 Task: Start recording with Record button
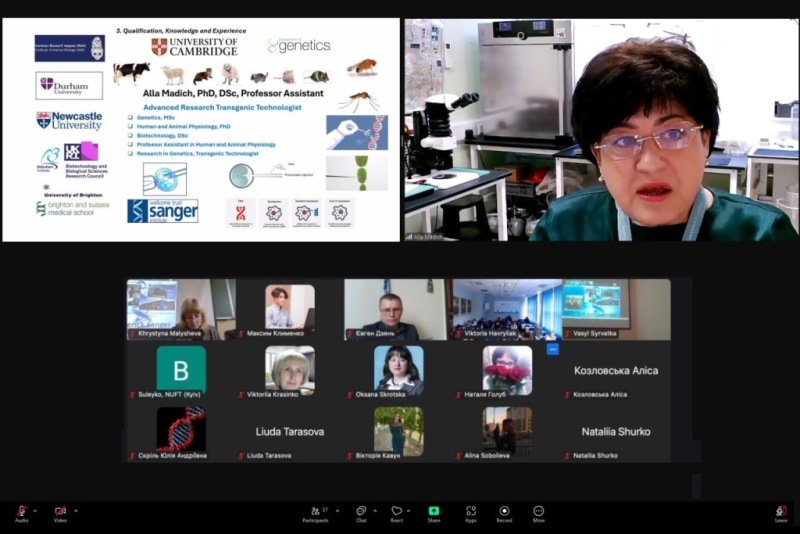pyautogui.click(x=504, y=514)
